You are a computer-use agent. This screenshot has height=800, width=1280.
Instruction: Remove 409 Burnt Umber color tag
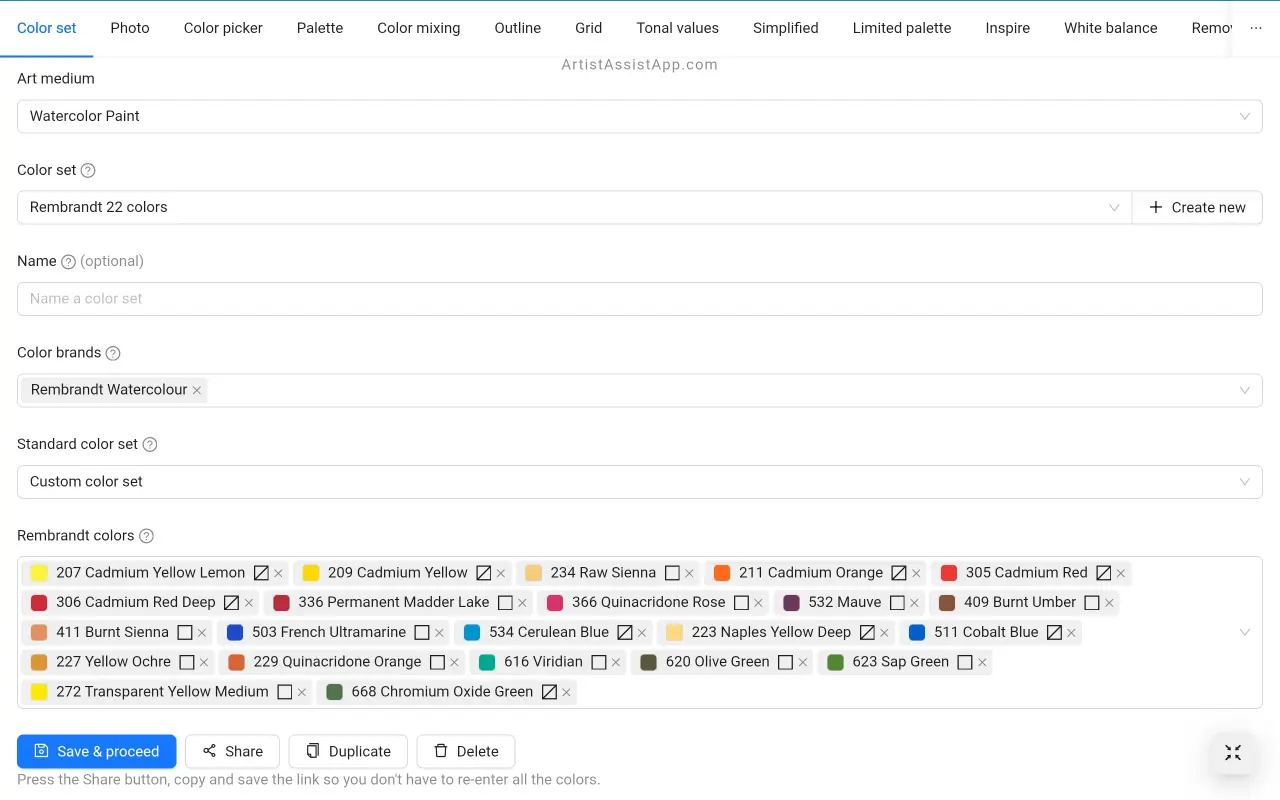pyautogui.click(x=1109, y=603)
